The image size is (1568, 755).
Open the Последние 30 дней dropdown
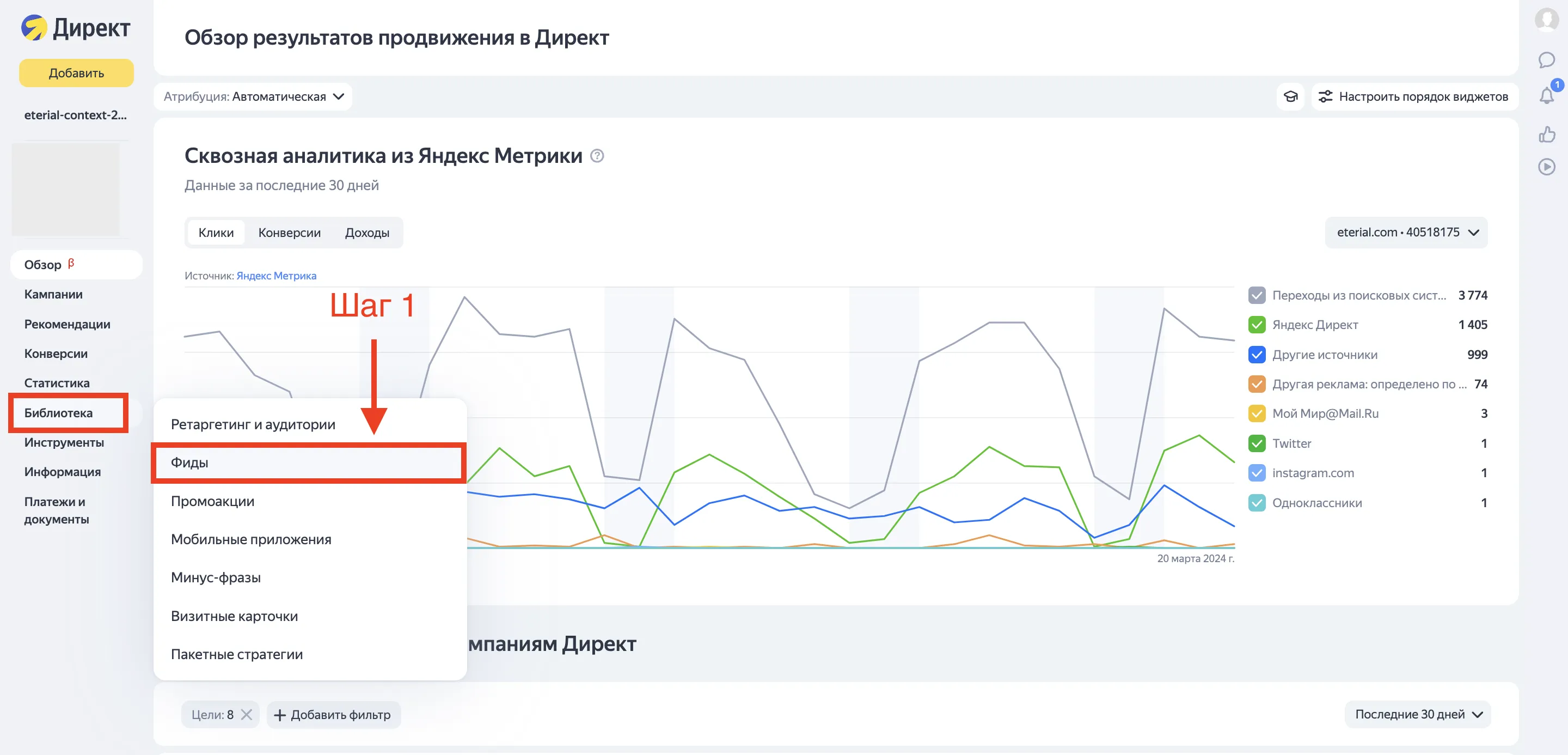(x=1418, y=714)
